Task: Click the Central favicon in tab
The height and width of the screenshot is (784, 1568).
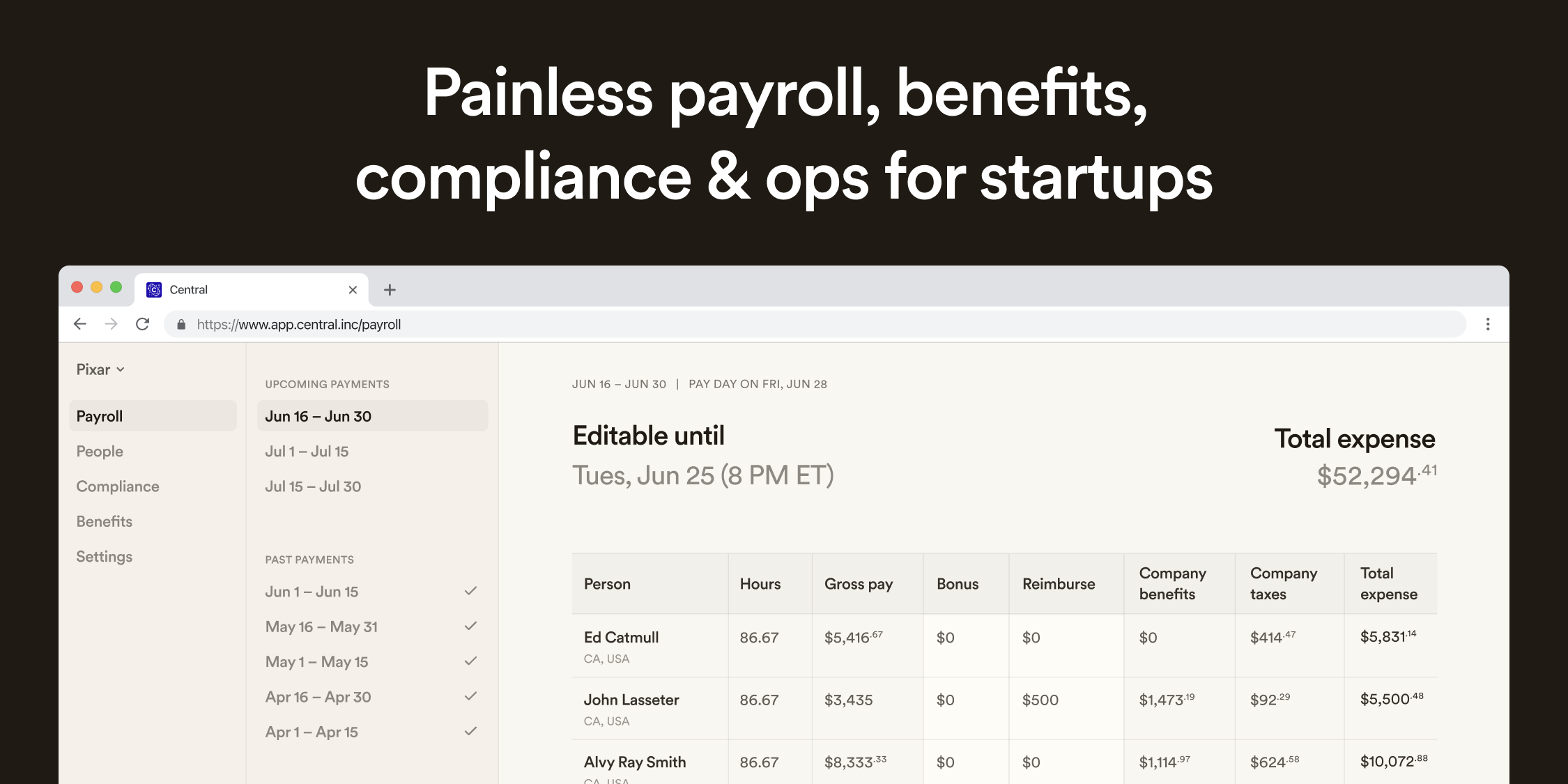Action: click(x=154, y=290)
